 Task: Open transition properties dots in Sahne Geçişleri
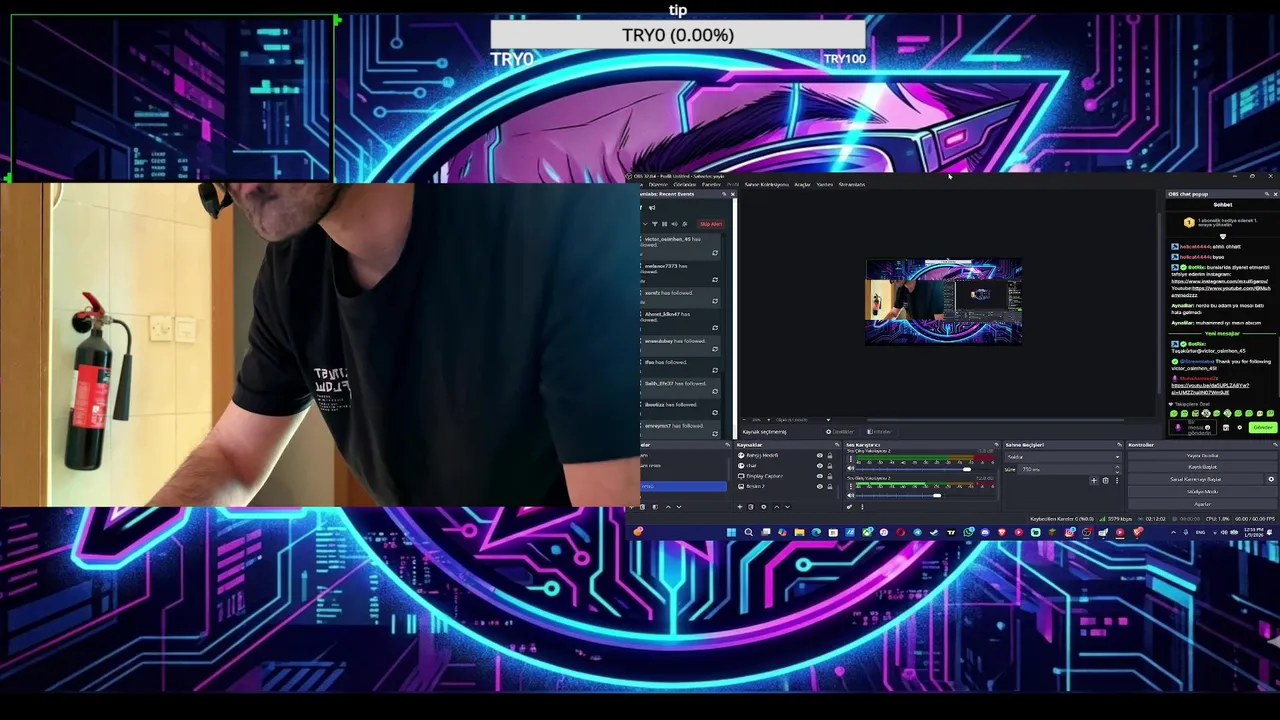[x=1117, y=480]
